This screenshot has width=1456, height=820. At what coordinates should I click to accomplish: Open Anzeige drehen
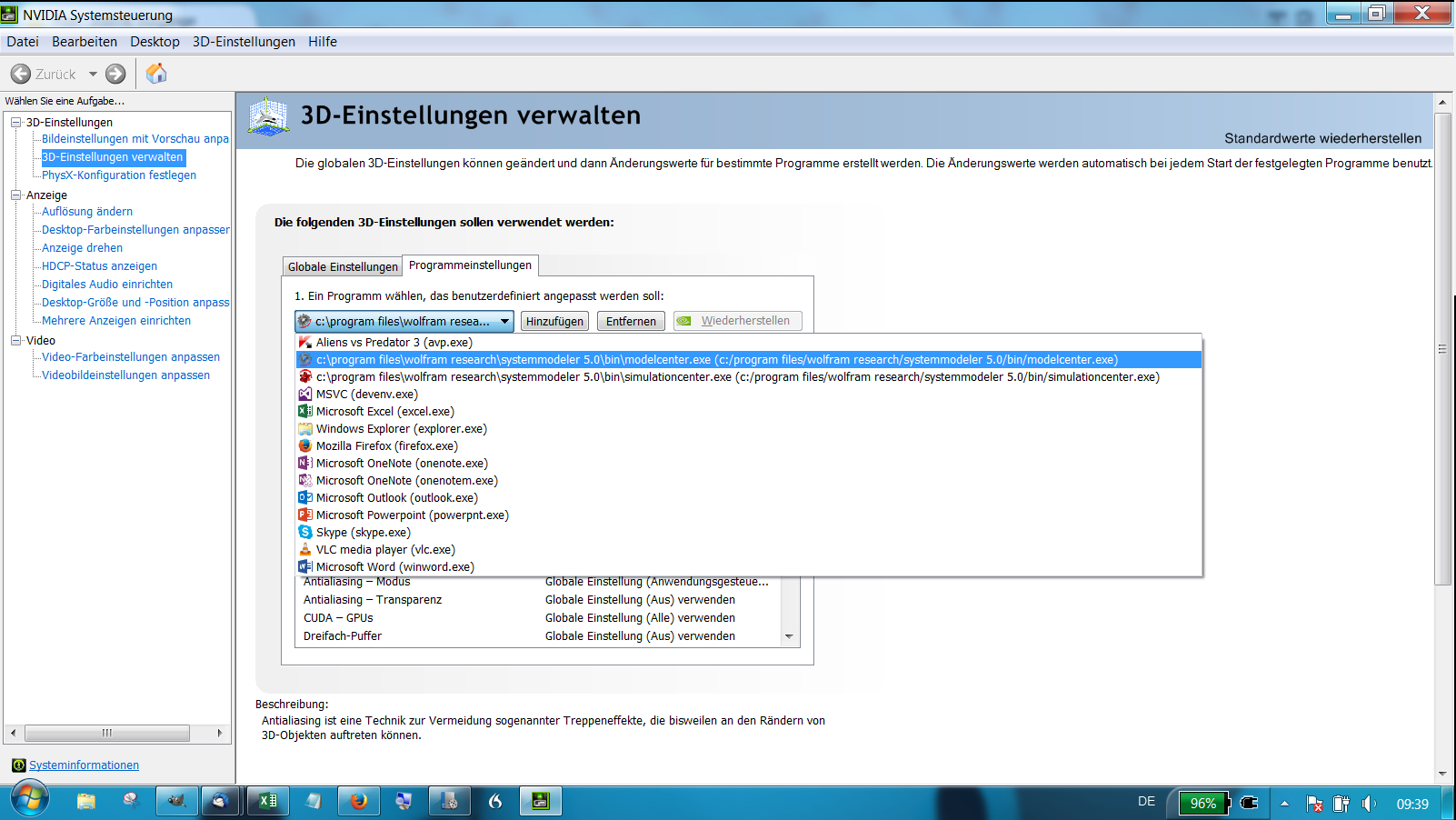82,248
